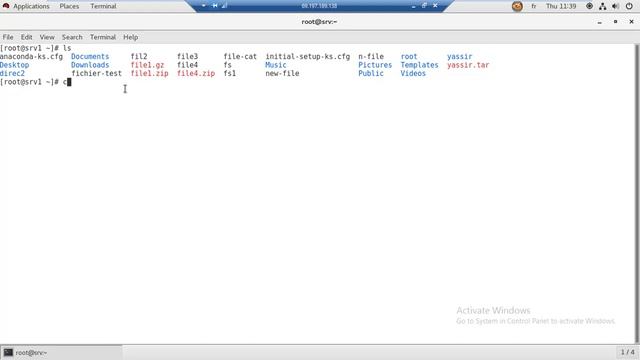Click the file4.zip archive name
640x360 pixels.
[x=196, y=73]
